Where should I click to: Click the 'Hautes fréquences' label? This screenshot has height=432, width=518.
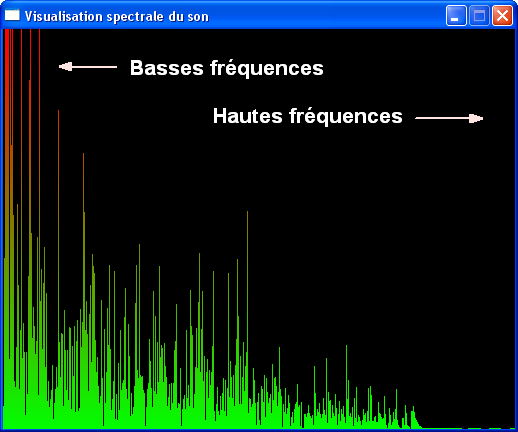tap(308, 116)
